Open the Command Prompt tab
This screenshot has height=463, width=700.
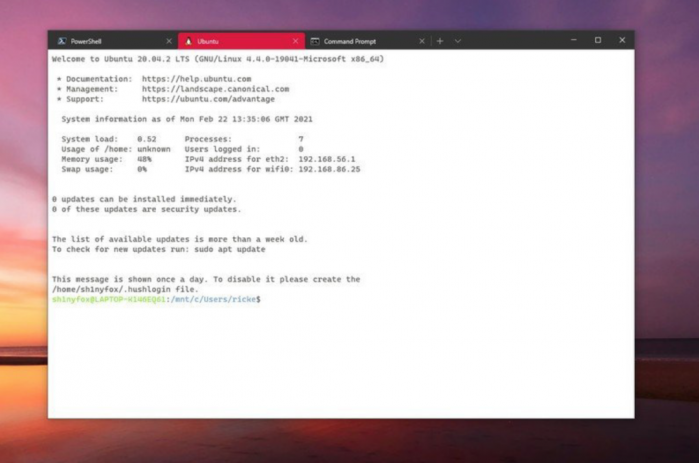point(367,41)
